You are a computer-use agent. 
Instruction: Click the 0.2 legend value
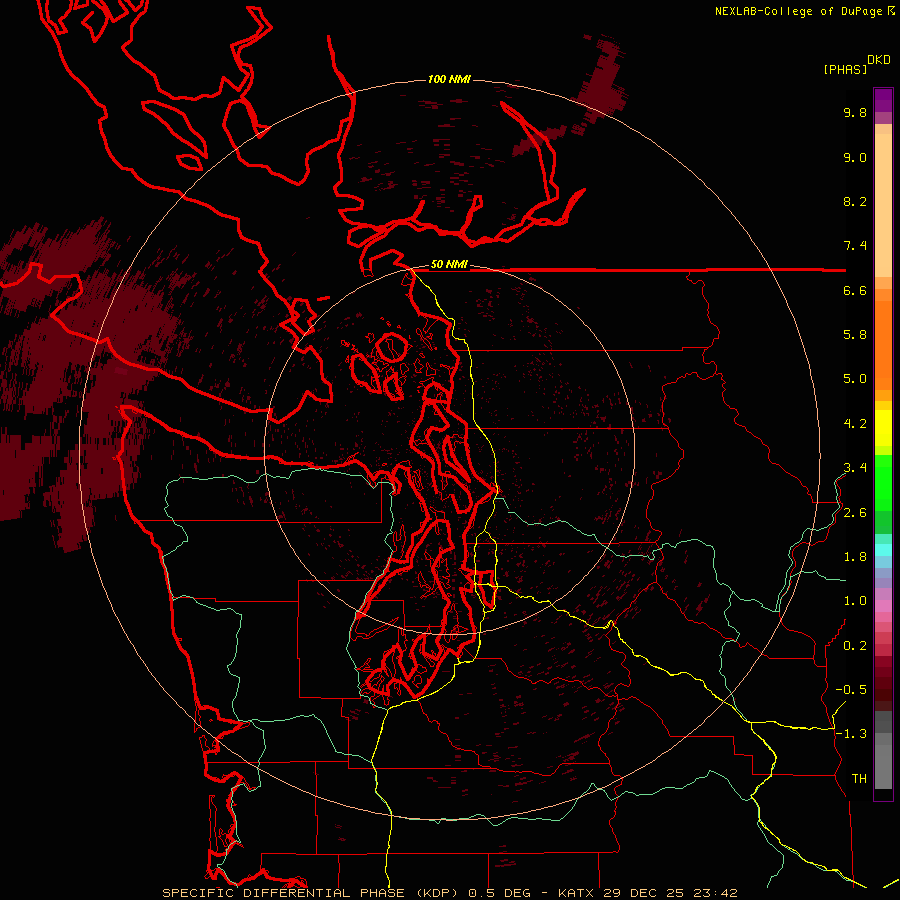855,646
